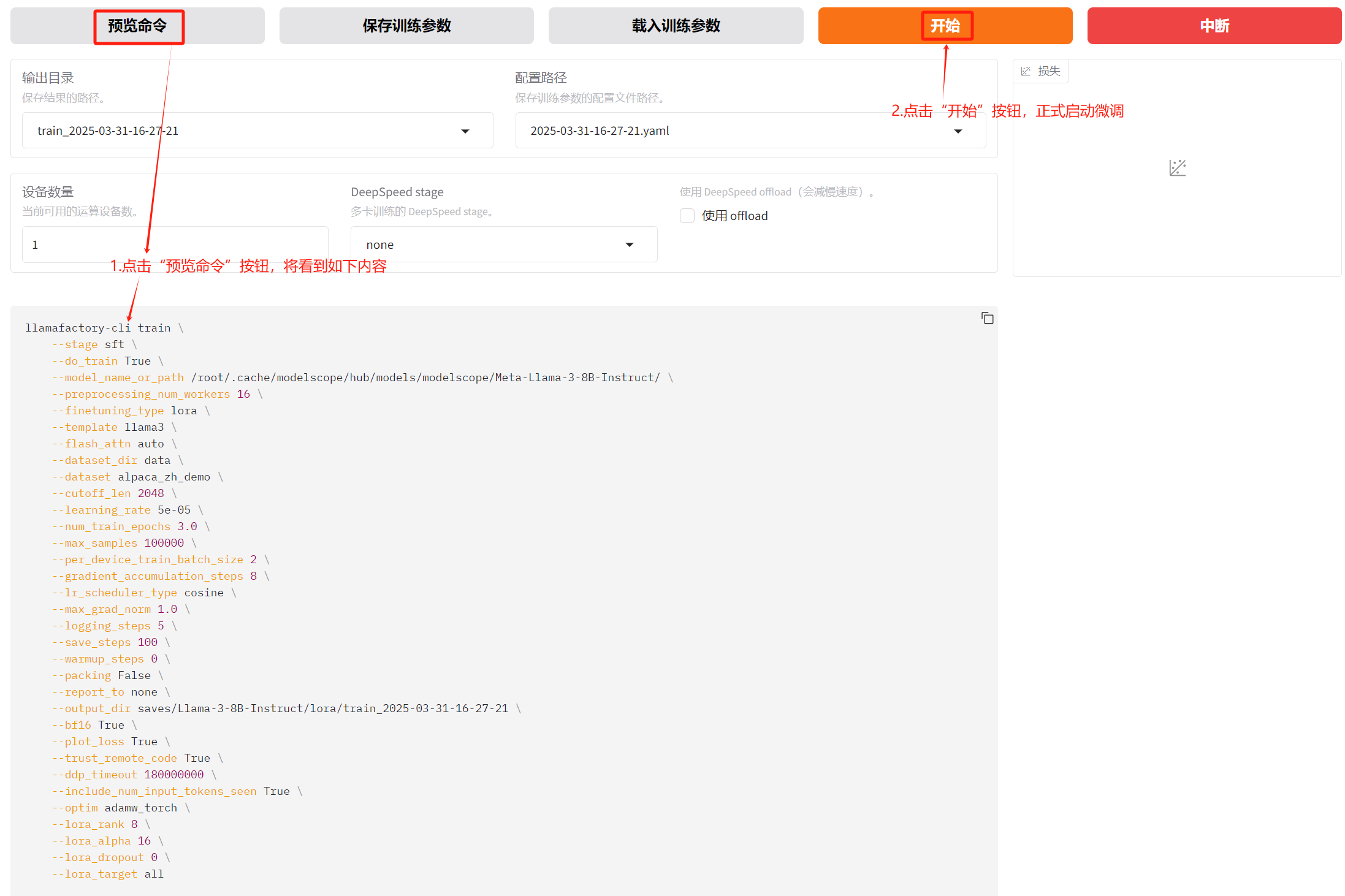Open the DeepSpeed stage dropdown

coord(630,245)
